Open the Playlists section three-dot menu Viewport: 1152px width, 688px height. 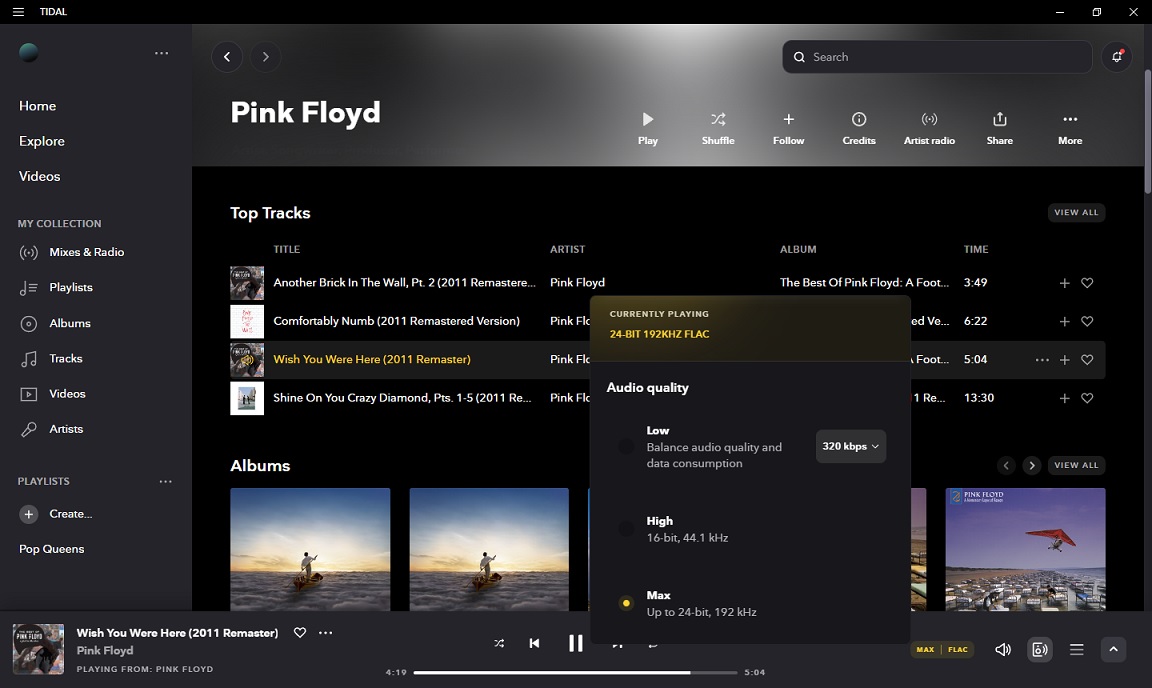(x=165, y=481)
